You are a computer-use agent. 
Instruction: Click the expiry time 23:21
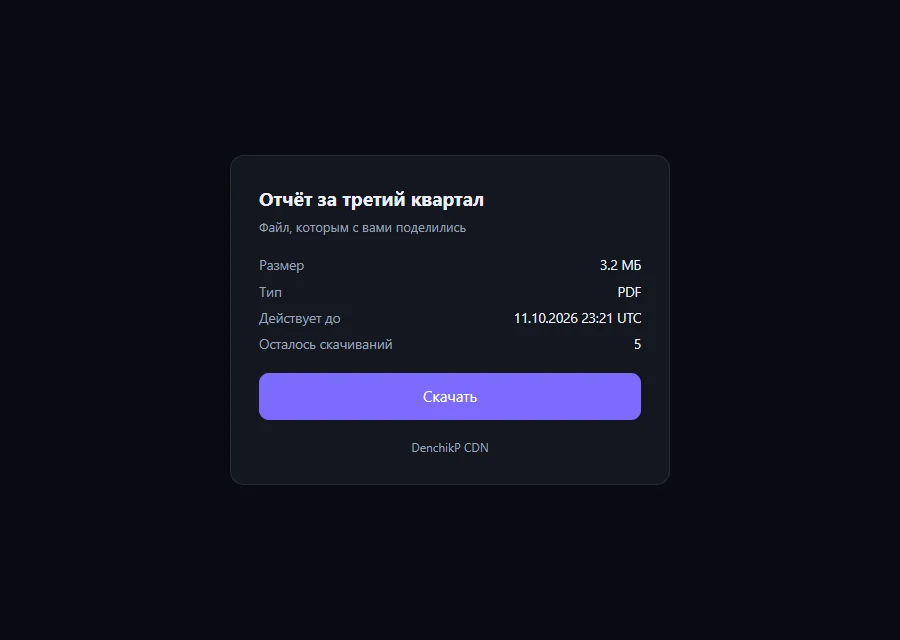point(597,318)
